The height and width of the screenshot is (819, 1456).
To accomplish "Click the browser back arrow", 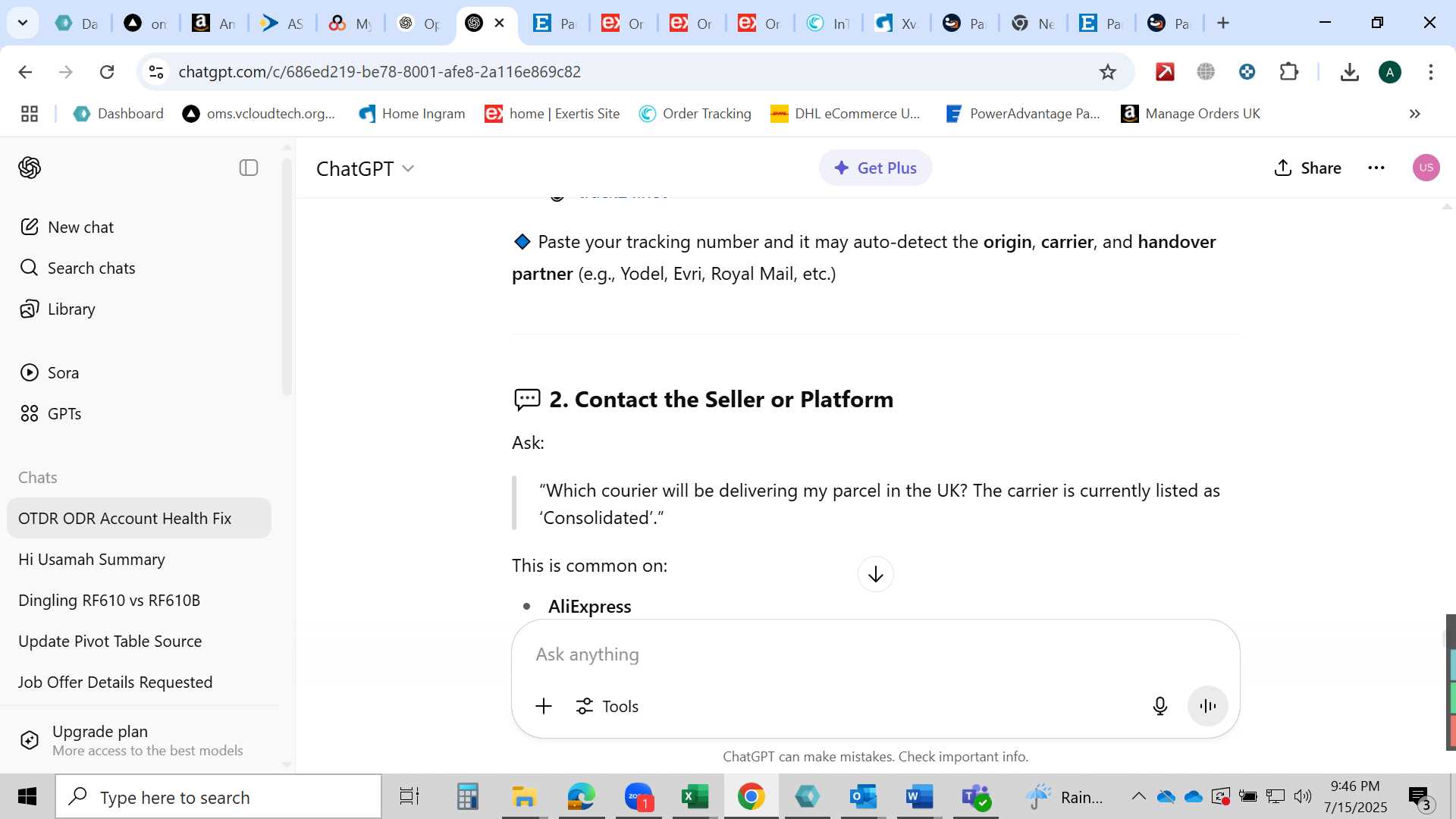I will 25,71.
